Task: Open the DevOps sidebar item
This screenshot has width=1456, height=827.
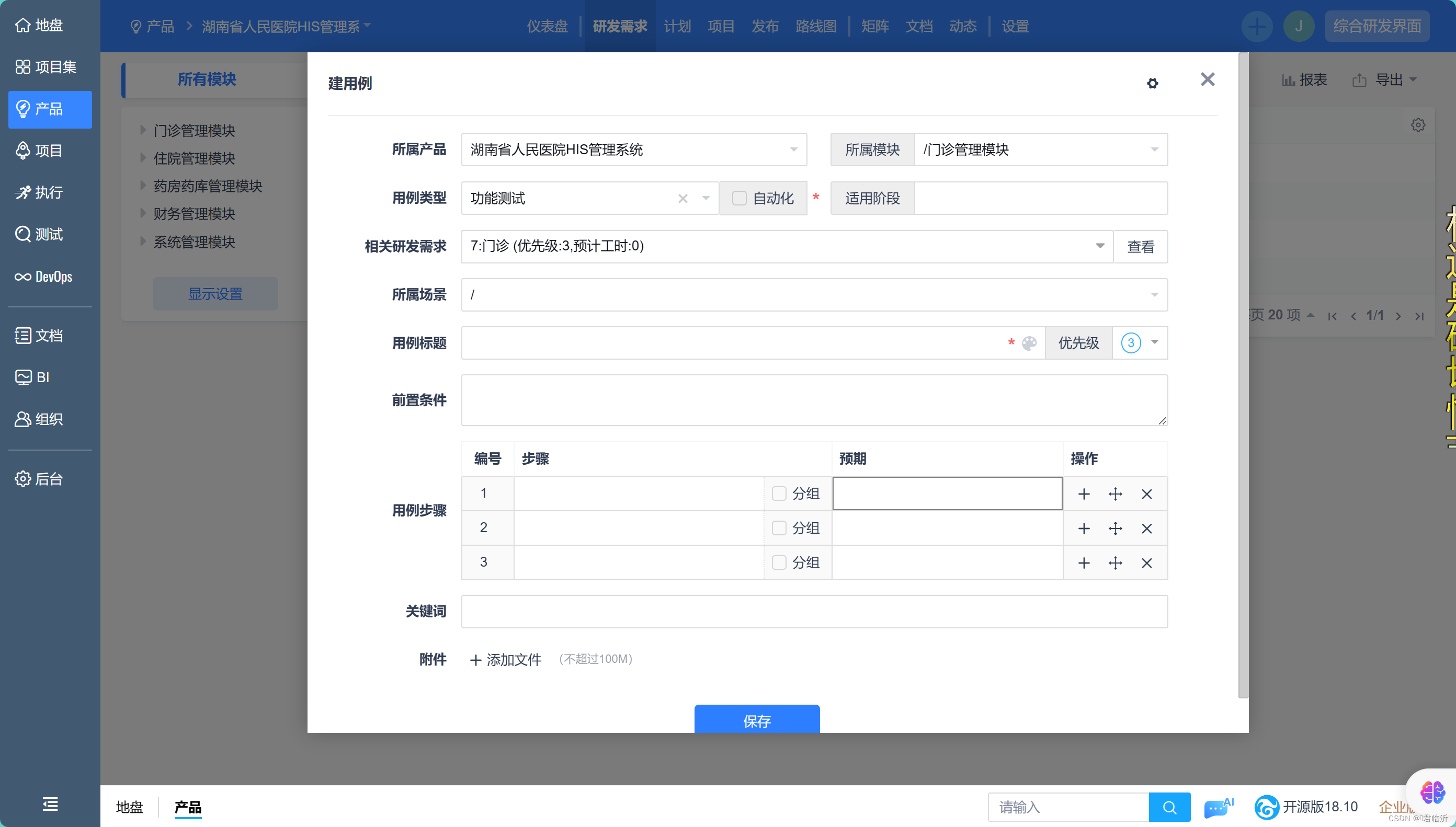Action: [x=44, y=277]
